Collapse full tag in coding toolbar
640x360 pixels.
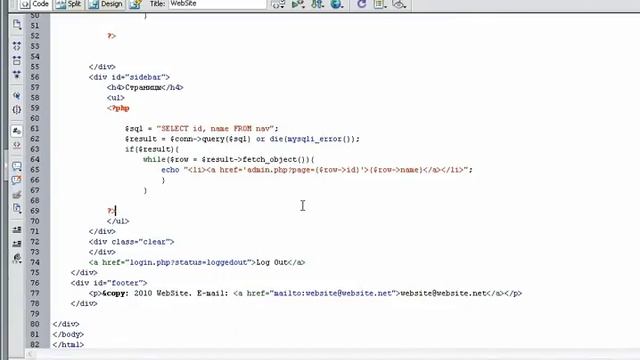(17, 46)
